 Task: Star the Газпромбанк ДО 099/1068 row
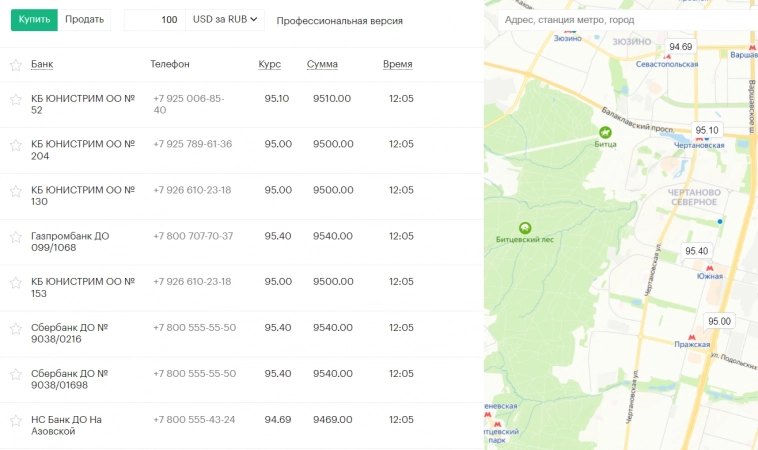[x=15, y=237]
